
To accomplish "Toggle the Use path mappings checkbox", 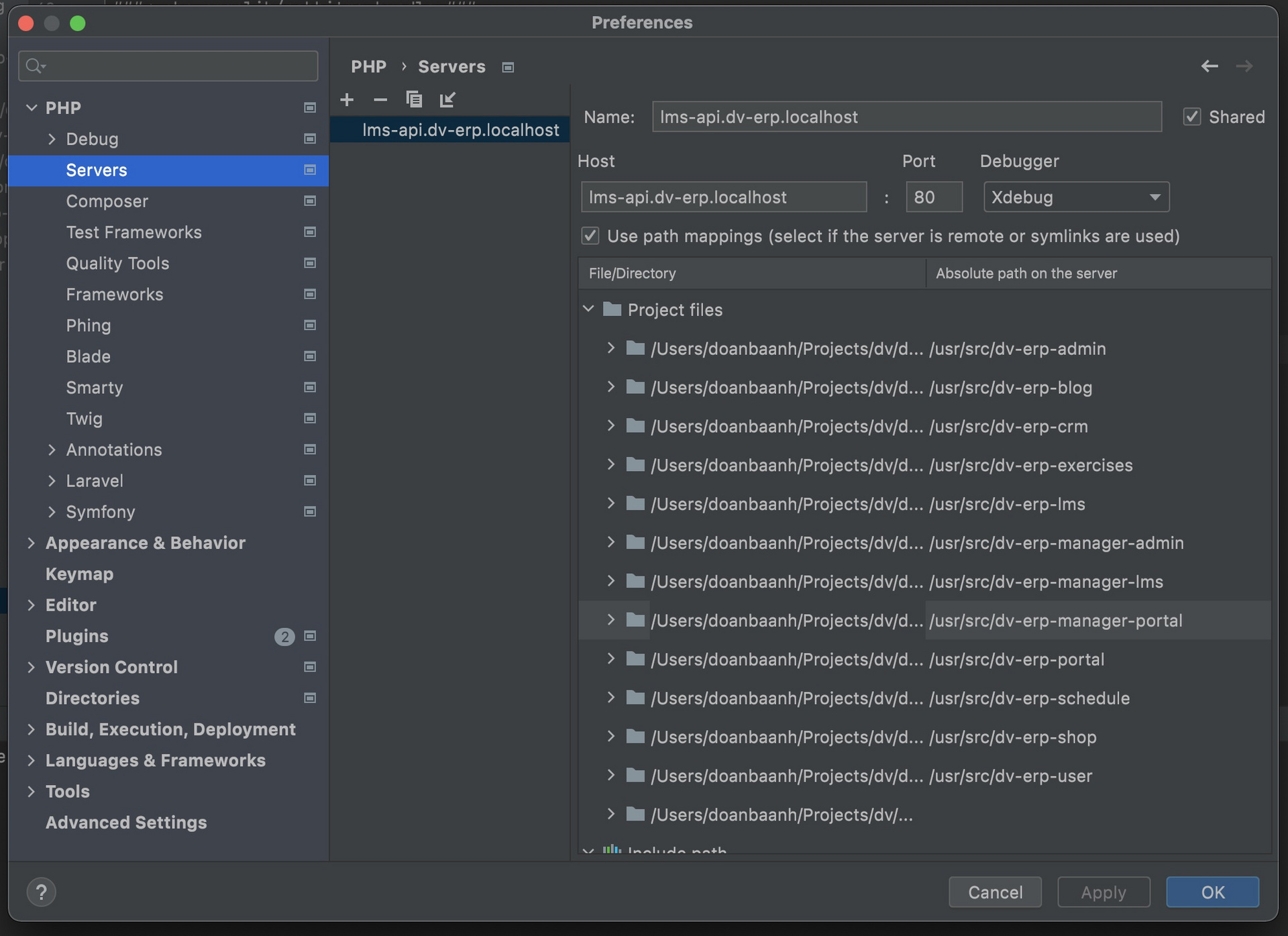I will 590,236.
